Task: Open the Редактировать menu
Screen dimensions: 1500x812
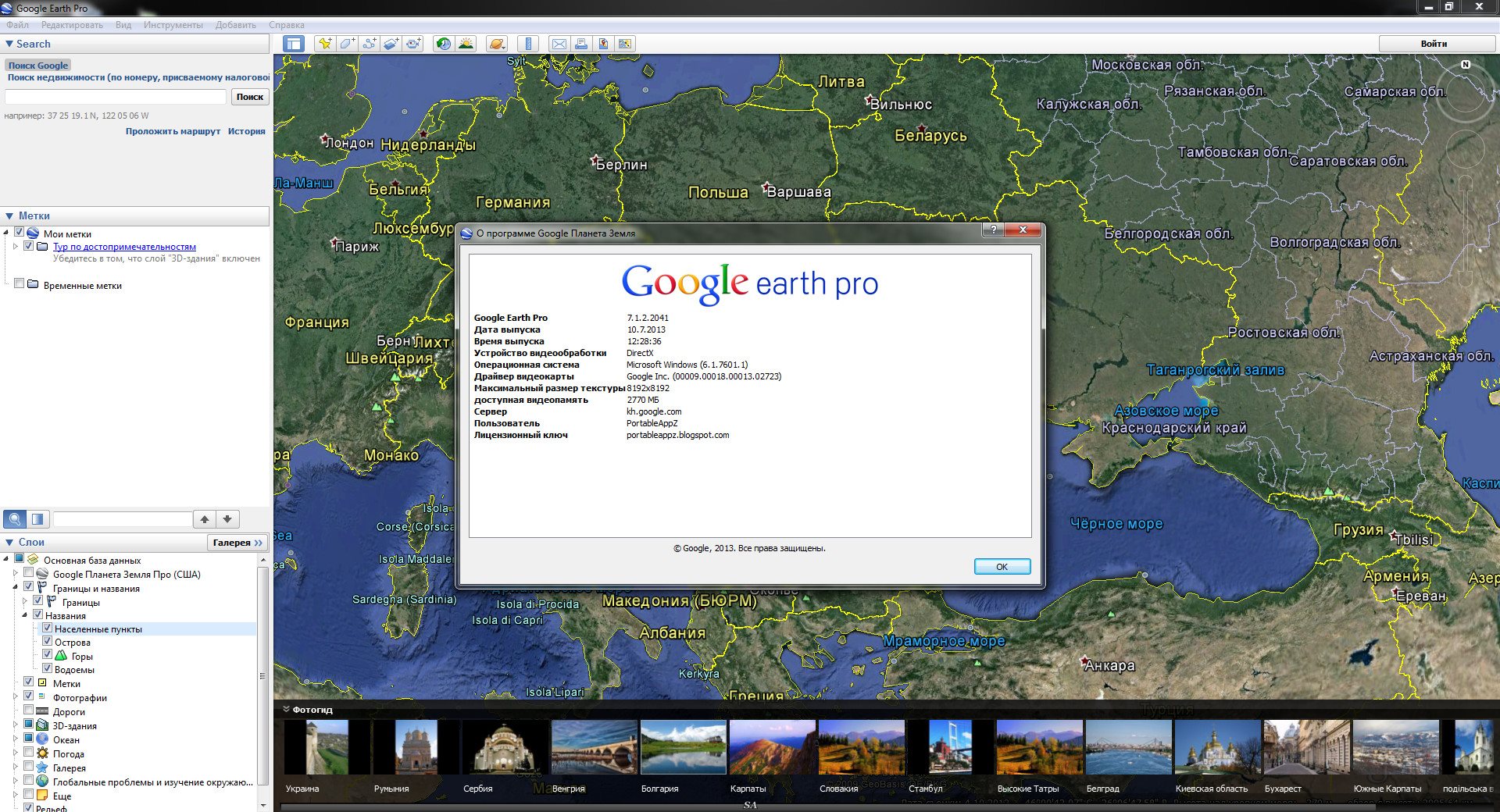Action: [x=72, y=25]
